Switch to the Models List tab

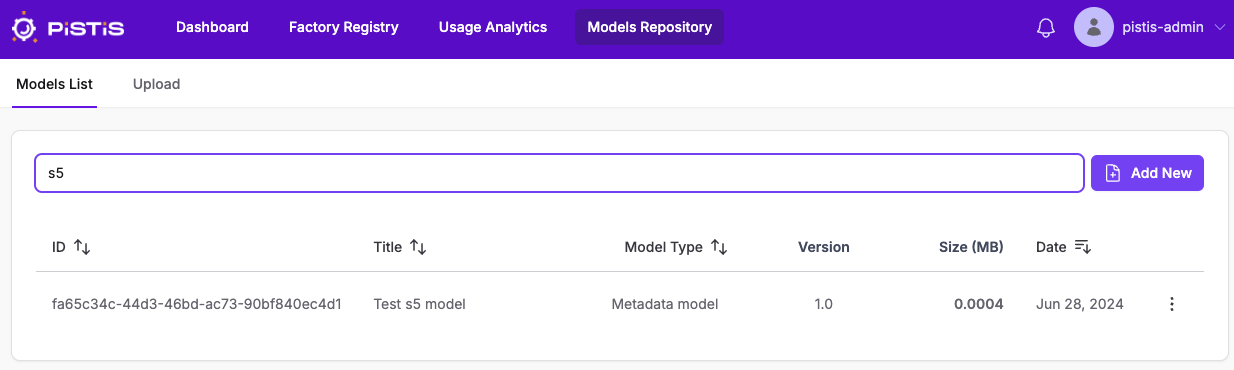pyautogui.click(x=55, y=84)
